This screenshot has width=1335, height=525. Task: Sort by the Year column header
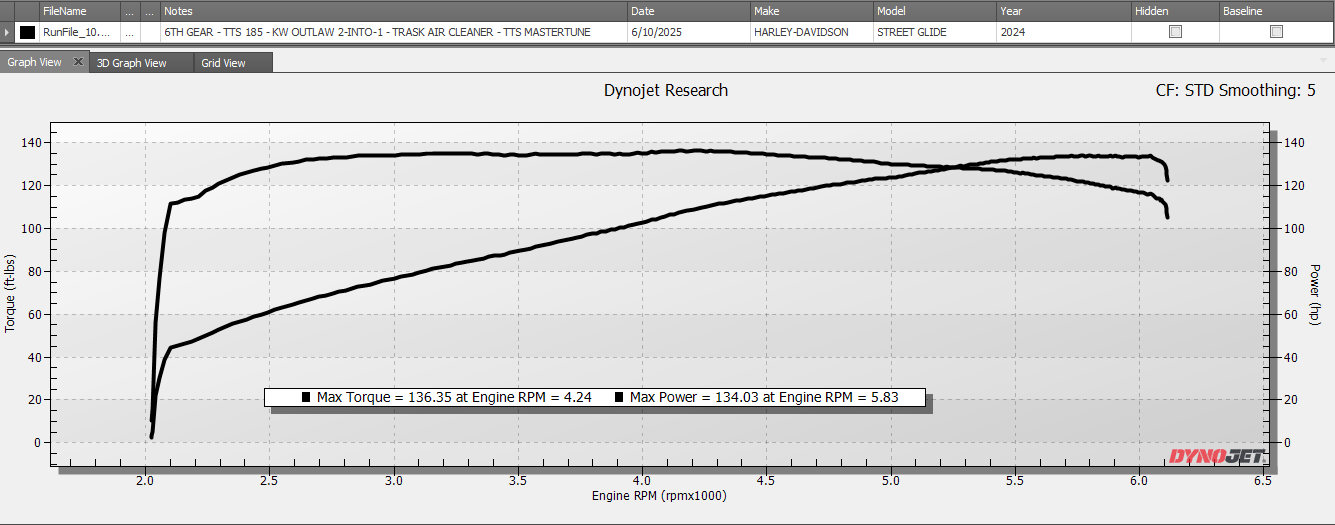[1064, 11]
